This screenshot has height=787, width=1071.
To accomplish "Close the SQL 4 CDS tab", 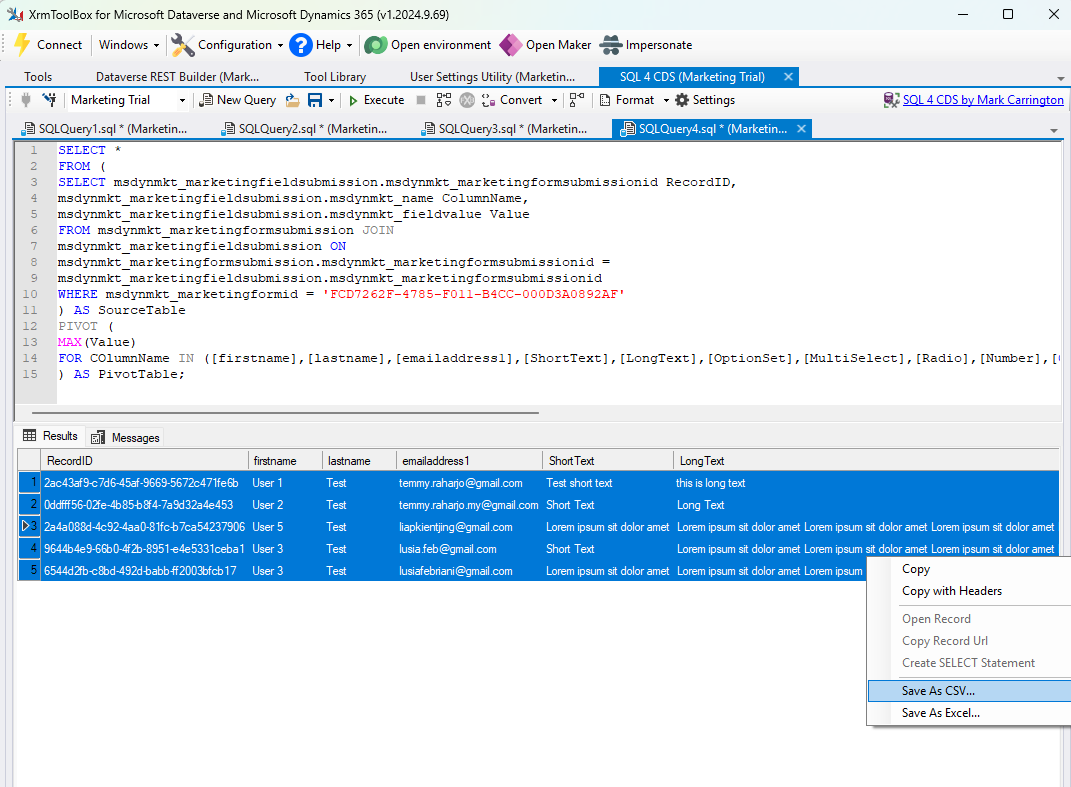I will pyautogui.click(x=788, y=77).
